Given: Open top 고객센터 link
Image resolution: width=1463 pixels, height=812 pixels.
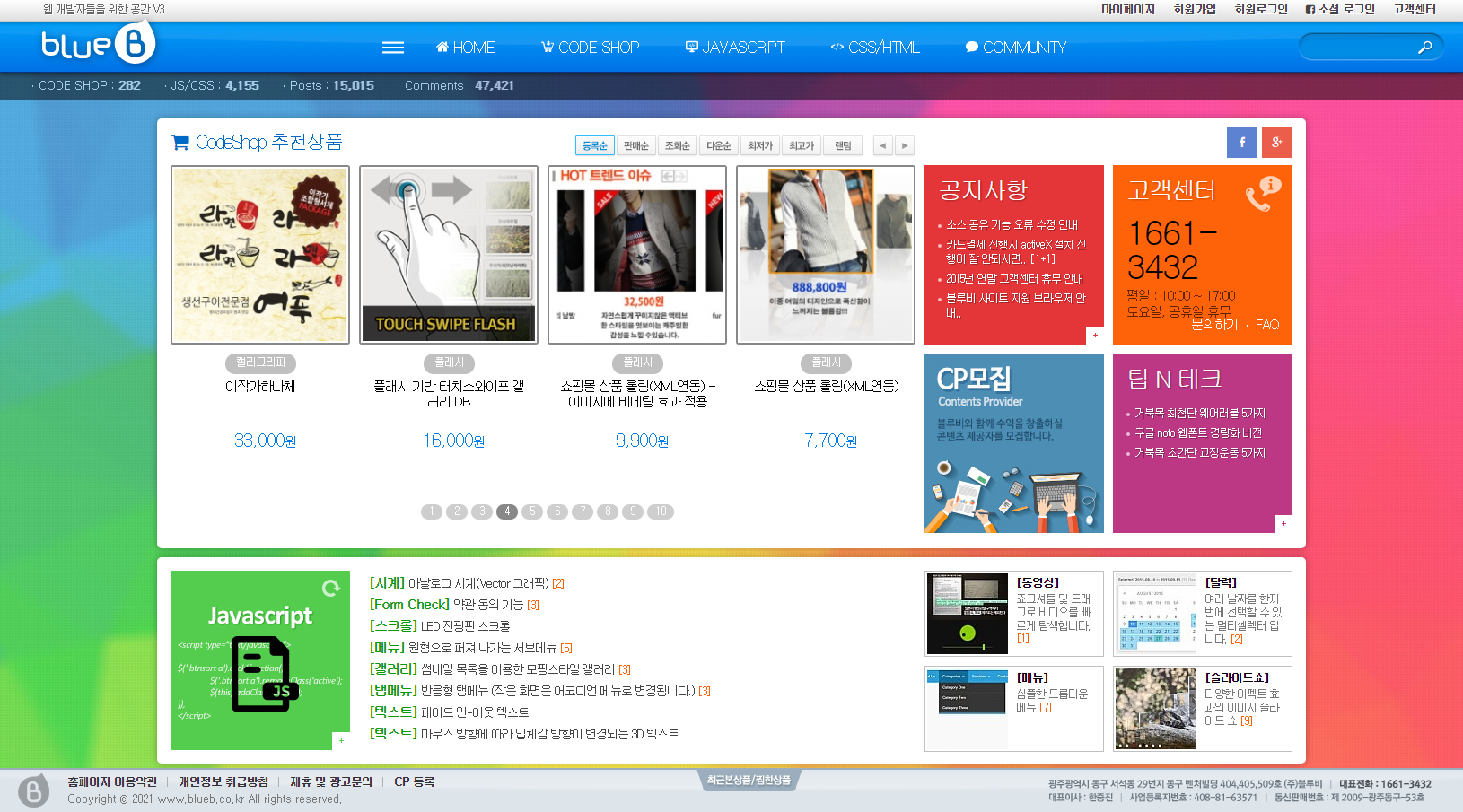Looking at the screenshot, I should 1415,9.
